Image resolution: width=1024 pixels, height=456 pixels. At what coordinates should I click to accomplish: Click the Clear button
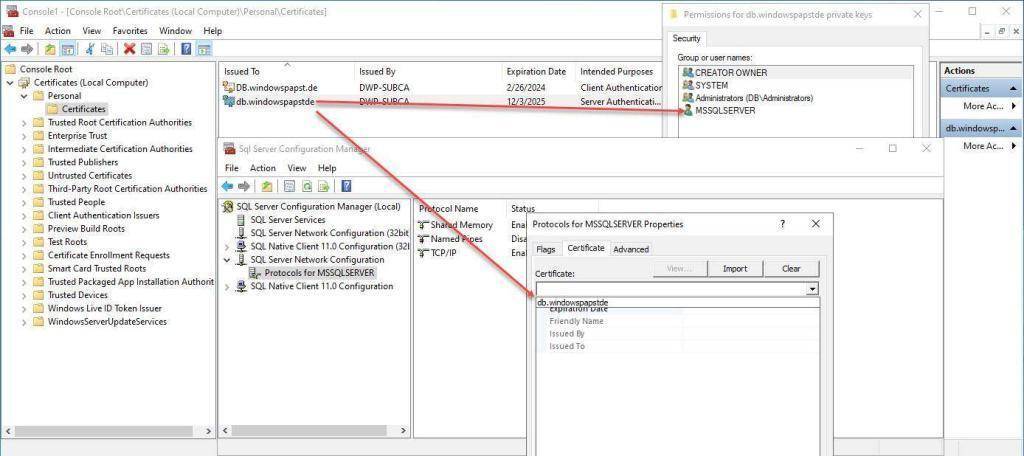791,269
